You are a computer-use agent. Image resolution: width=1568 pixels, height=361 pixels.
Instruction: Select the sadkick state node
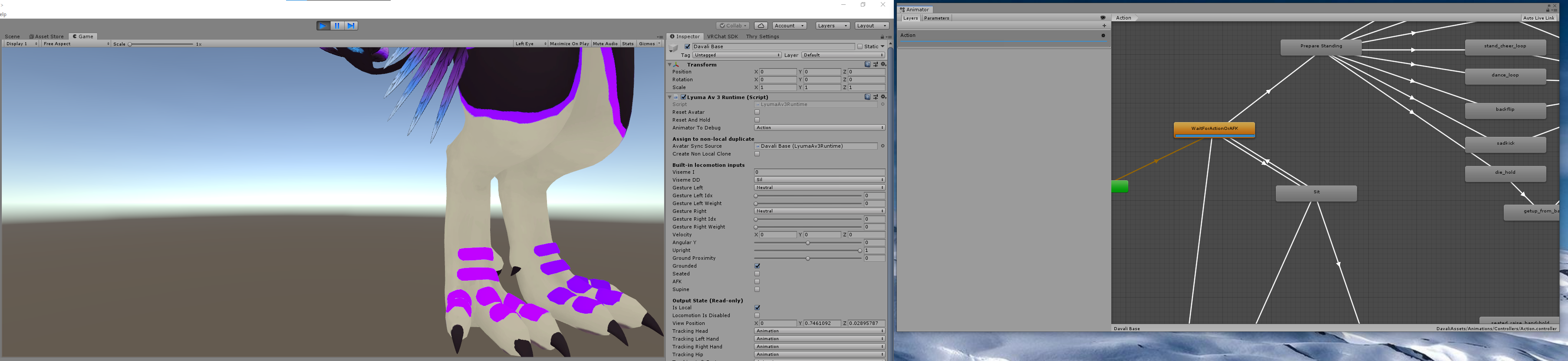[1505, 144]
